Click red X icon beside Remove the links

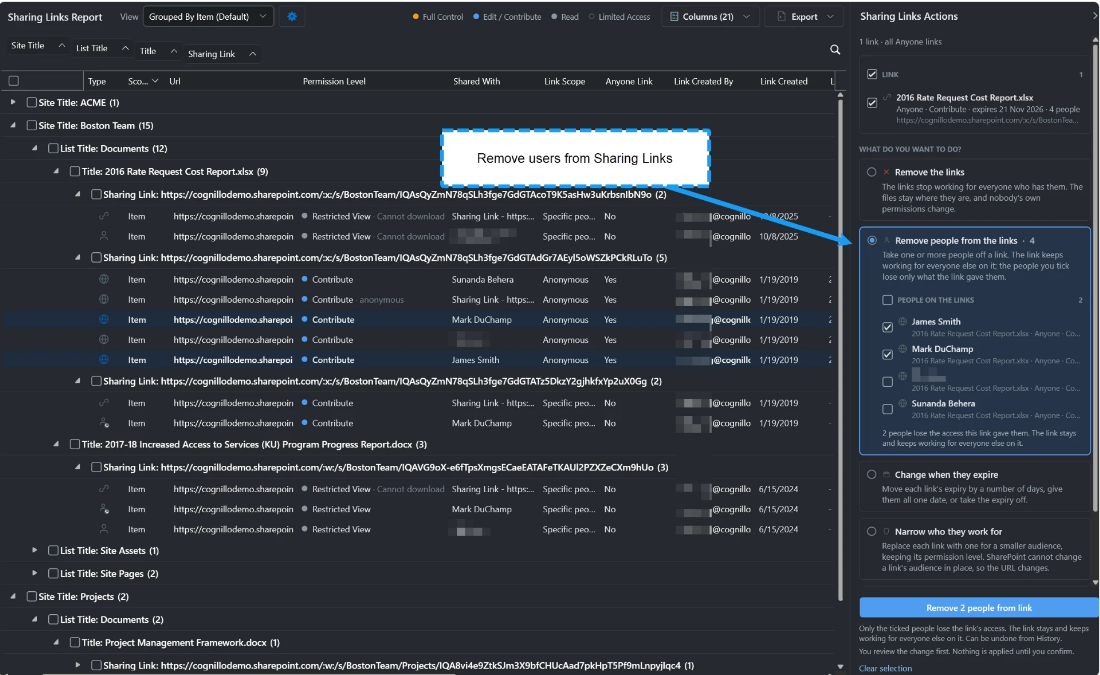[886, 172]
